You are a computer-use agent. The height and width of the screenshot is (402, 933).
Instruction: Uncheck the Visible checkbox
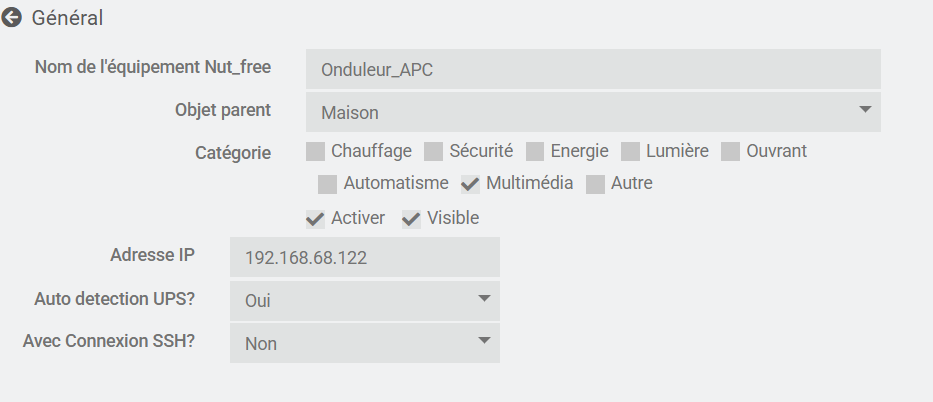(x=411, y=219)
